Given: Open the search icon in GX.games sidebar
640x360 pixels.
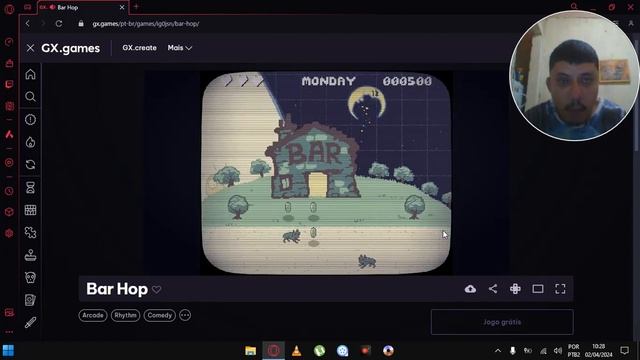Looking at the screenshot, I should (x=30, y=97).
